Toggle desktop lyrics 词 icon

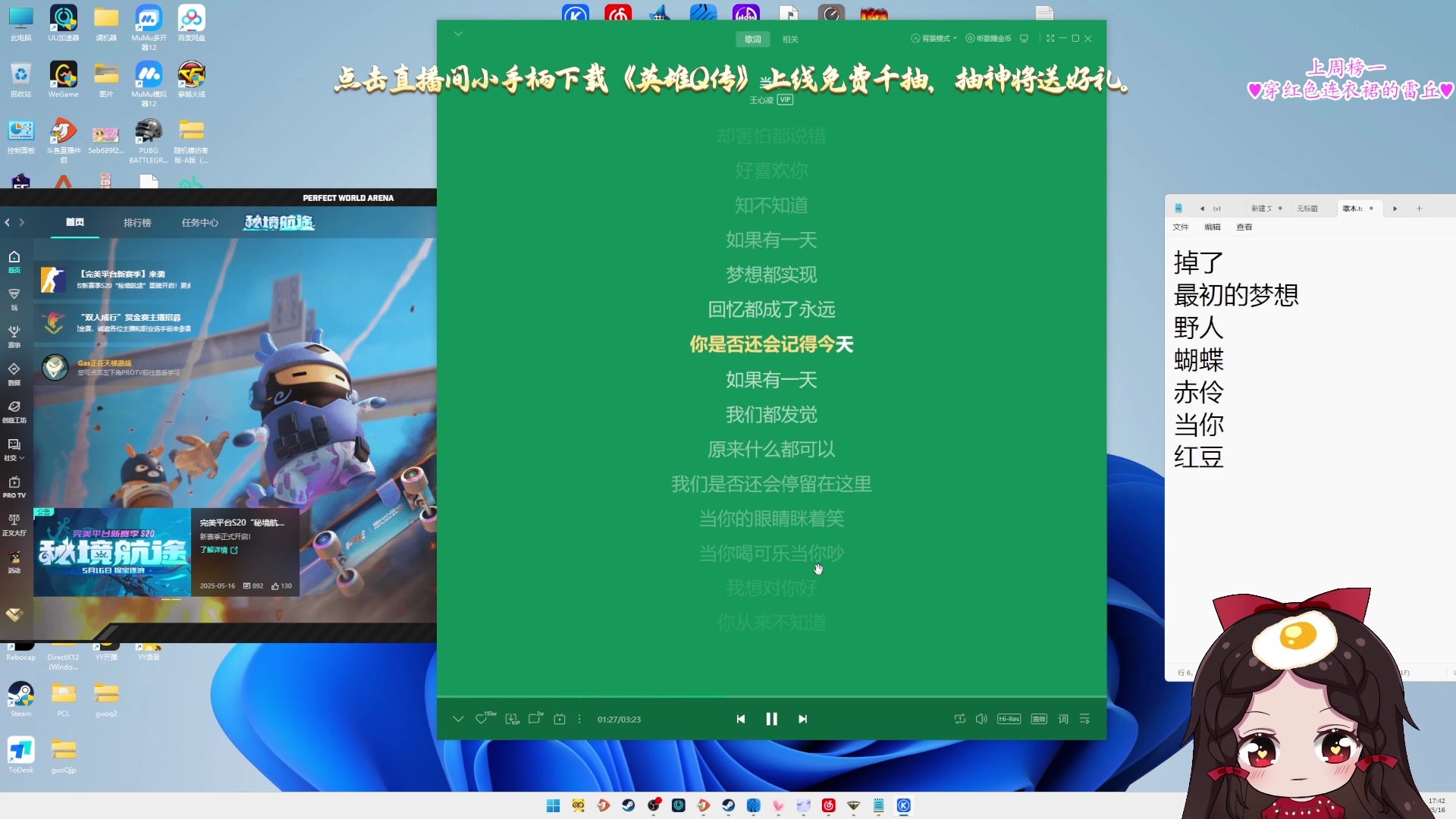click(x=1063, y=719)
